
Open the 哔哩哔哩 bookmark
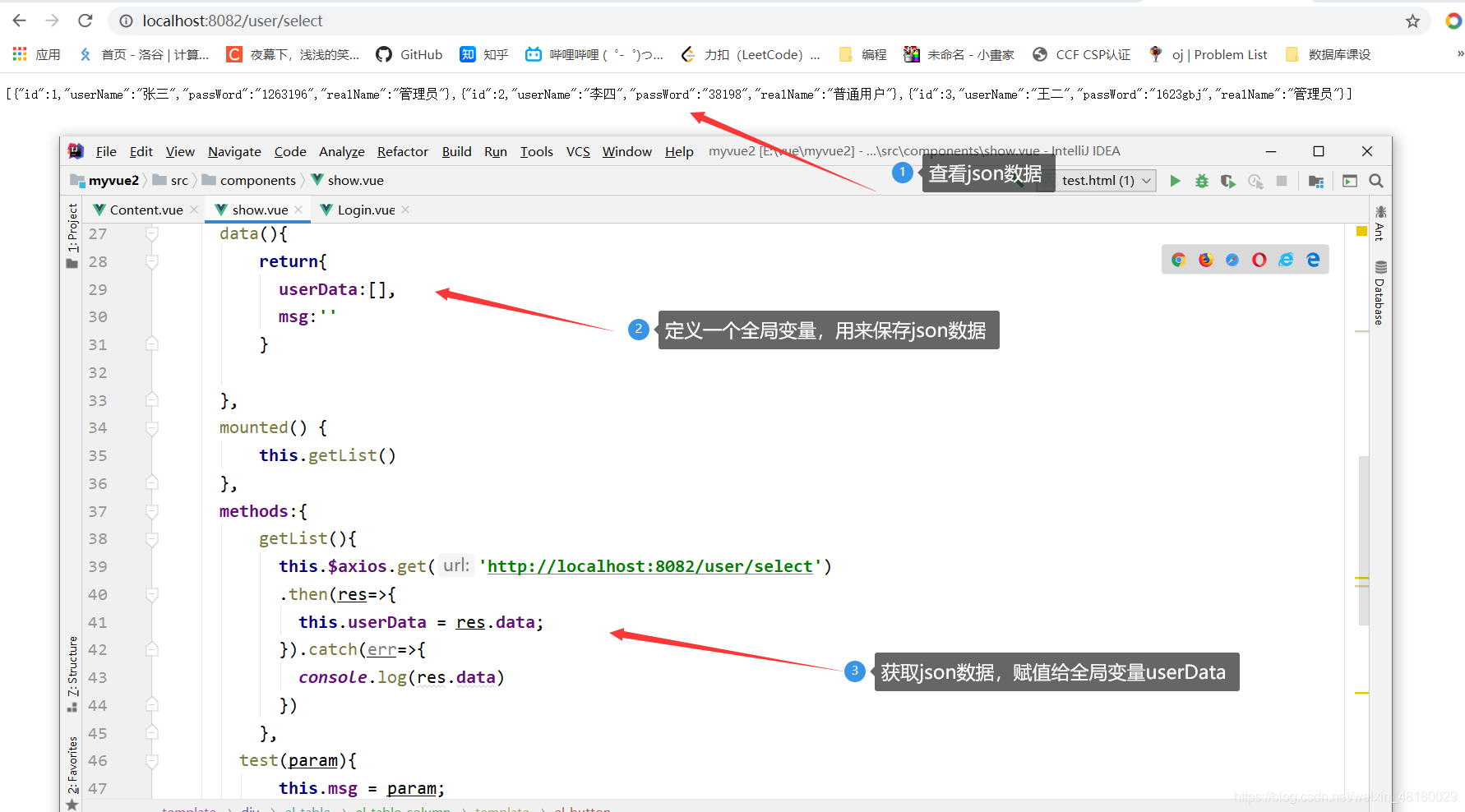click(594, 54)
